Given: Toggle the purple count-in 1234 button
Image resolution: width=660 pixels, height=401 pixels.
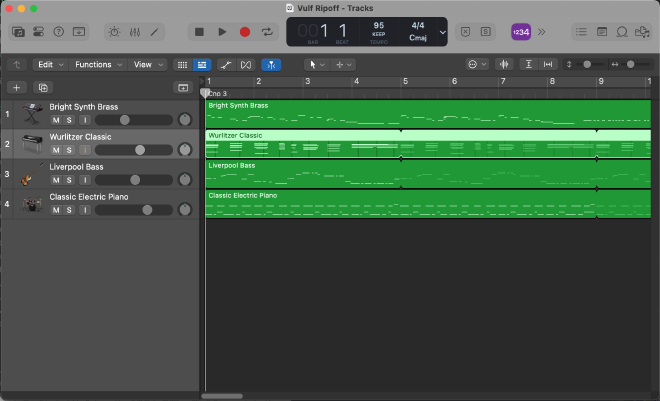Looking at the screenshot, I should click(x=521, y=32).
